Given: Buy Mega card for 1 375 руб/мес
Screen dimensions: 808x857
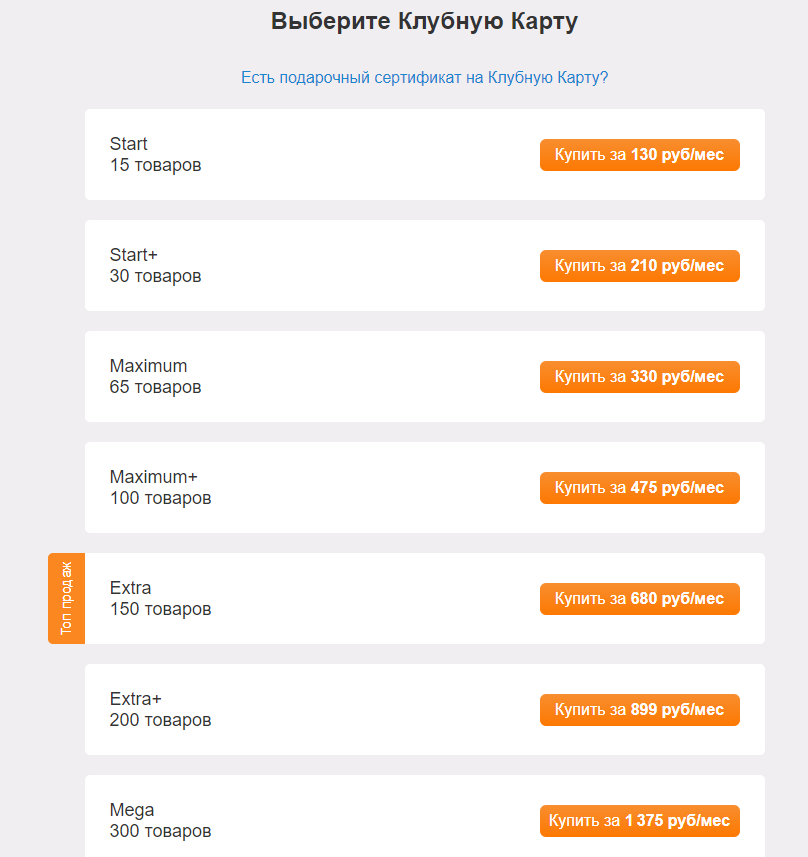Looking at the screenshot, I should pyautogui.click(x=639, y=821).
